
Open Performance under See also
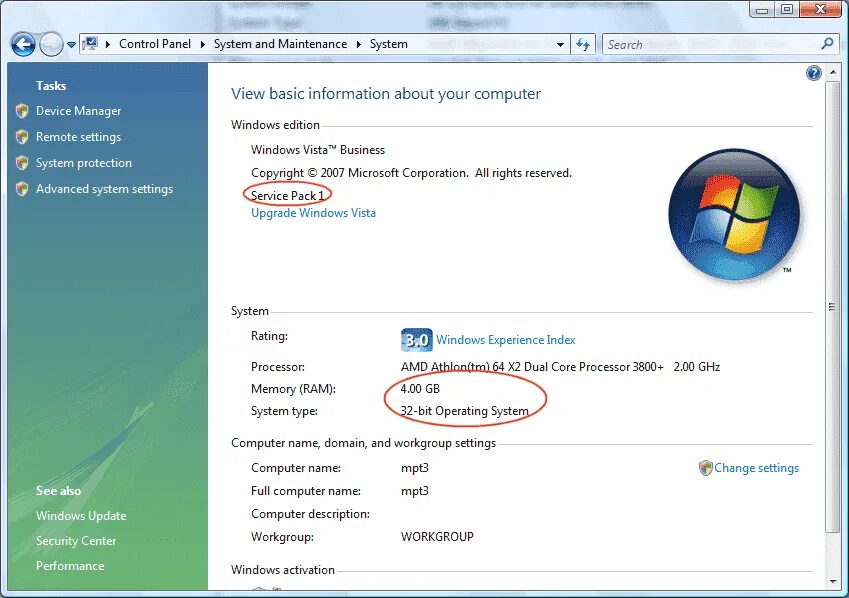[70, 566]
